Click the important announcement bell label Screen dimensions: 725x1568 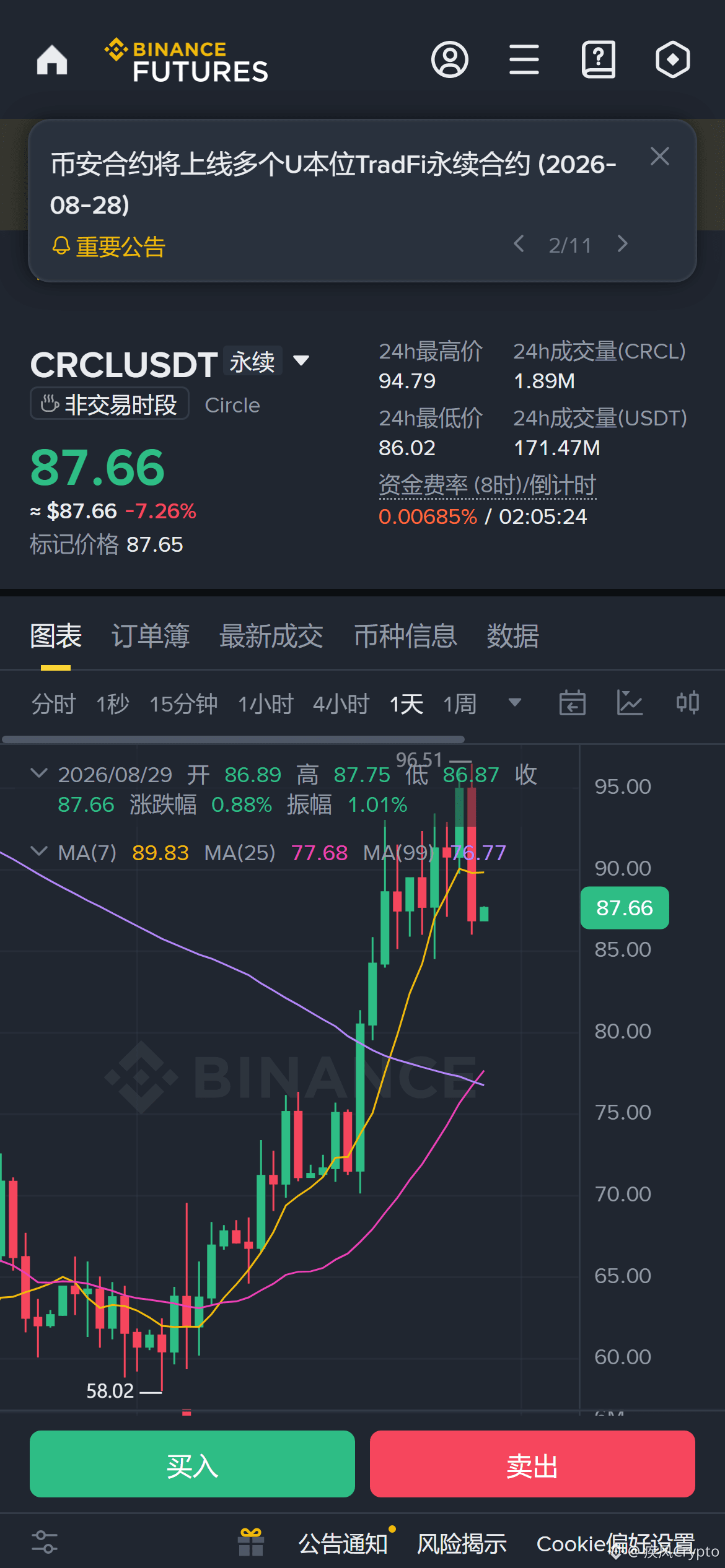pos(108,246)
